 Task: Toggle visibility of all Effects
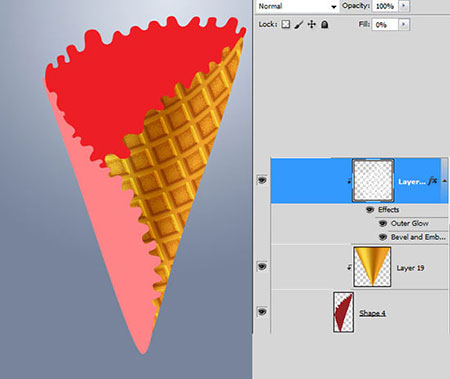click(370, 210)
